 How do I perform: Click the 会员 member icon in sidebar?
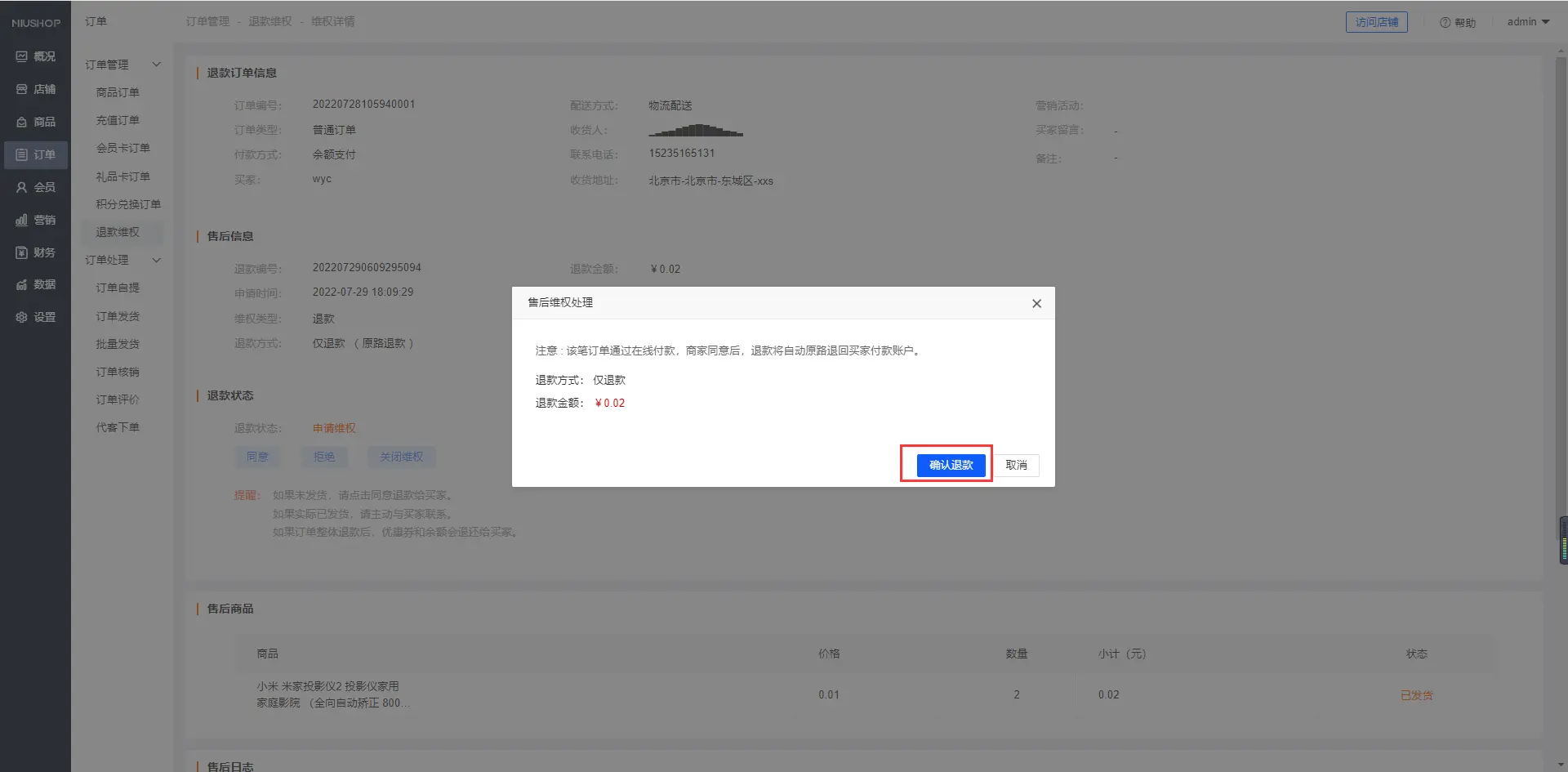click(22, 187)
